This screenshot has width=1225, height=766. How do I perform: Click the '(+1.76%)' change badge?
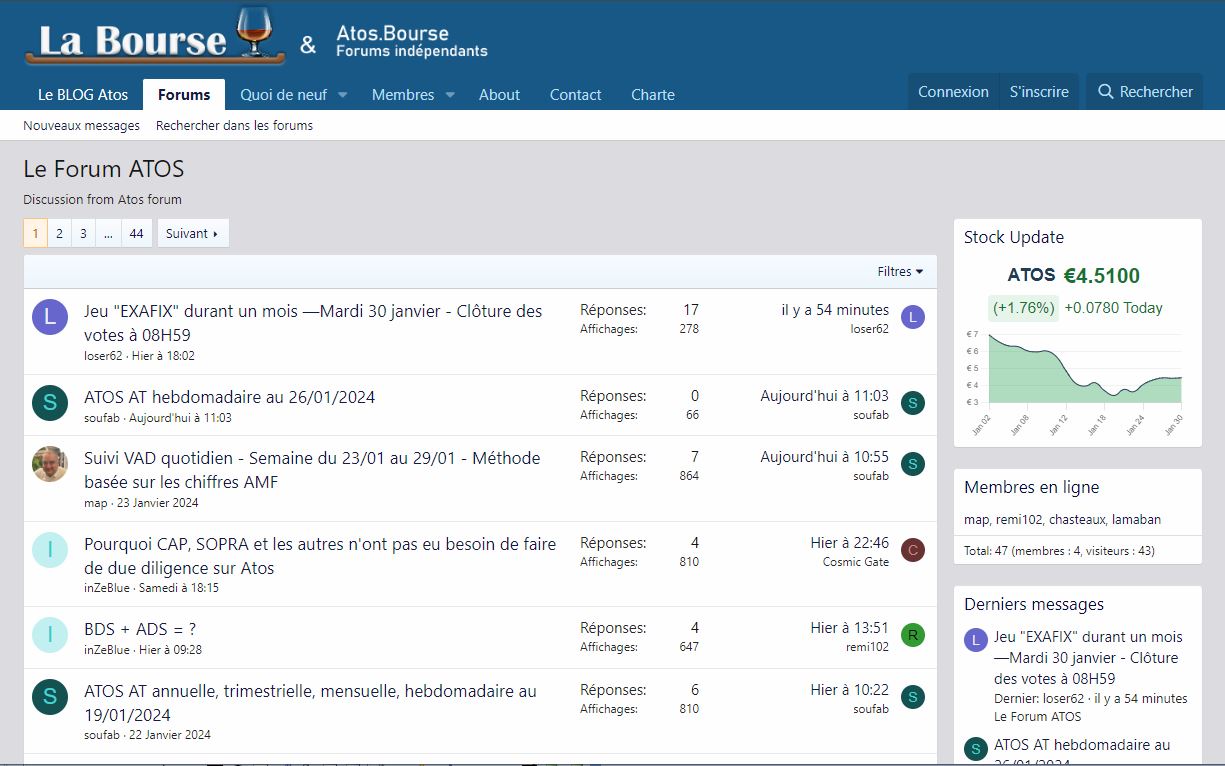[x=1023, y=308]
